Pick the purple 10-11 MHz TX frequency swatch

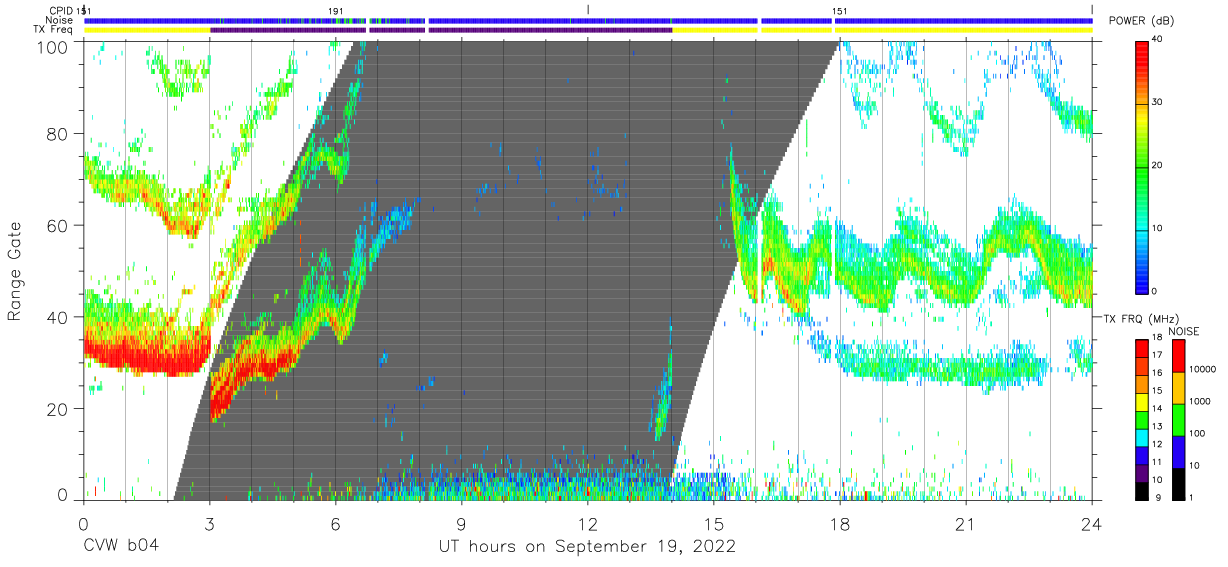click(x=1142, y=472)
